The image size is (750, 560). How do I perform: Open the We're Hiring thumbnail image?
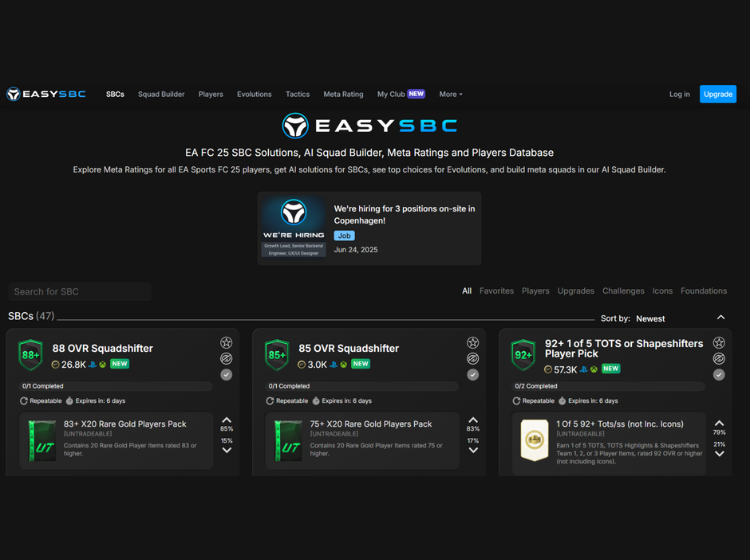pos(294,228)
